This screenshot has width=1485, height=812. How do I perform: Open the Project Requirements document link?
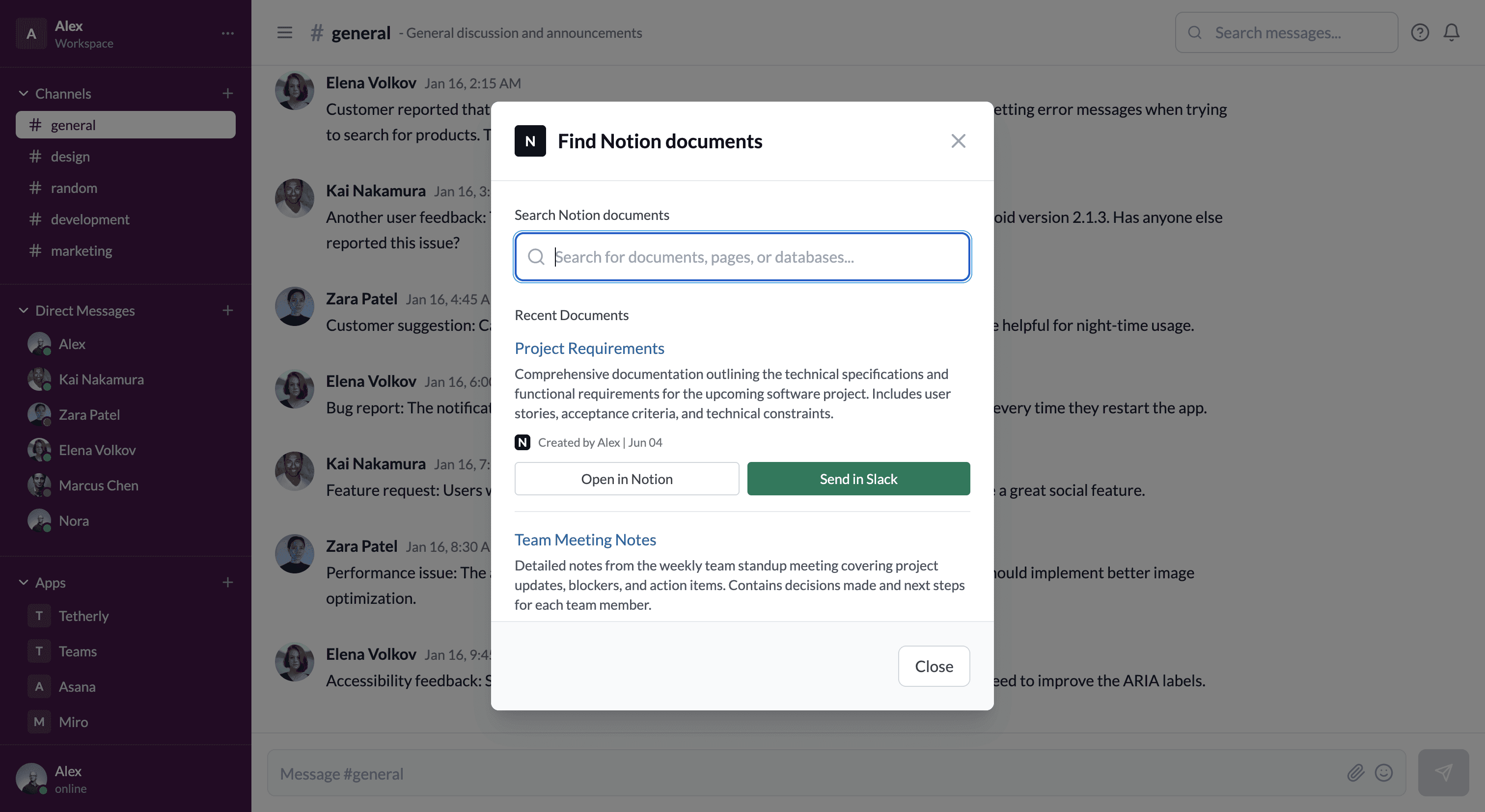[x=589, y=348]
